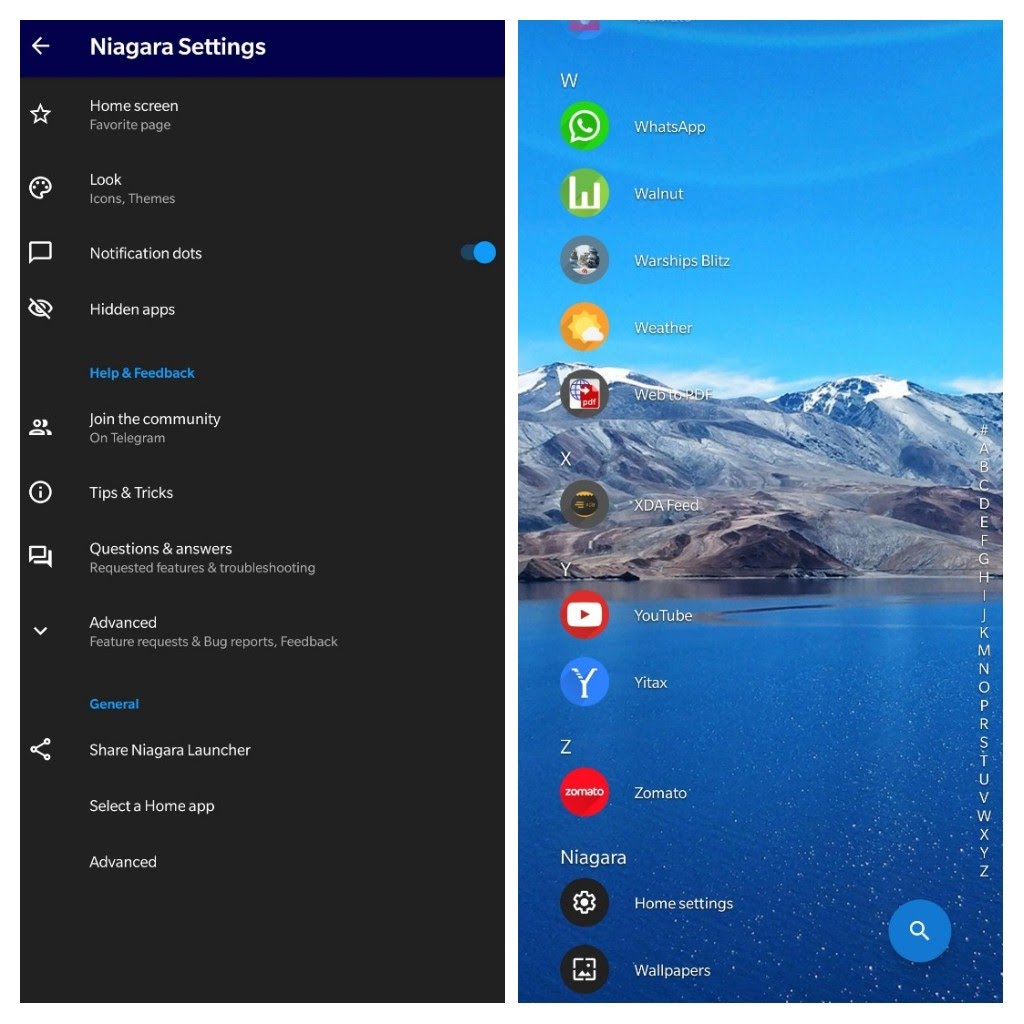The width and height of the screenshot is (1024, 1024).
Task: Toggle the Notification dots switch
Action: [x=477, y=253]
